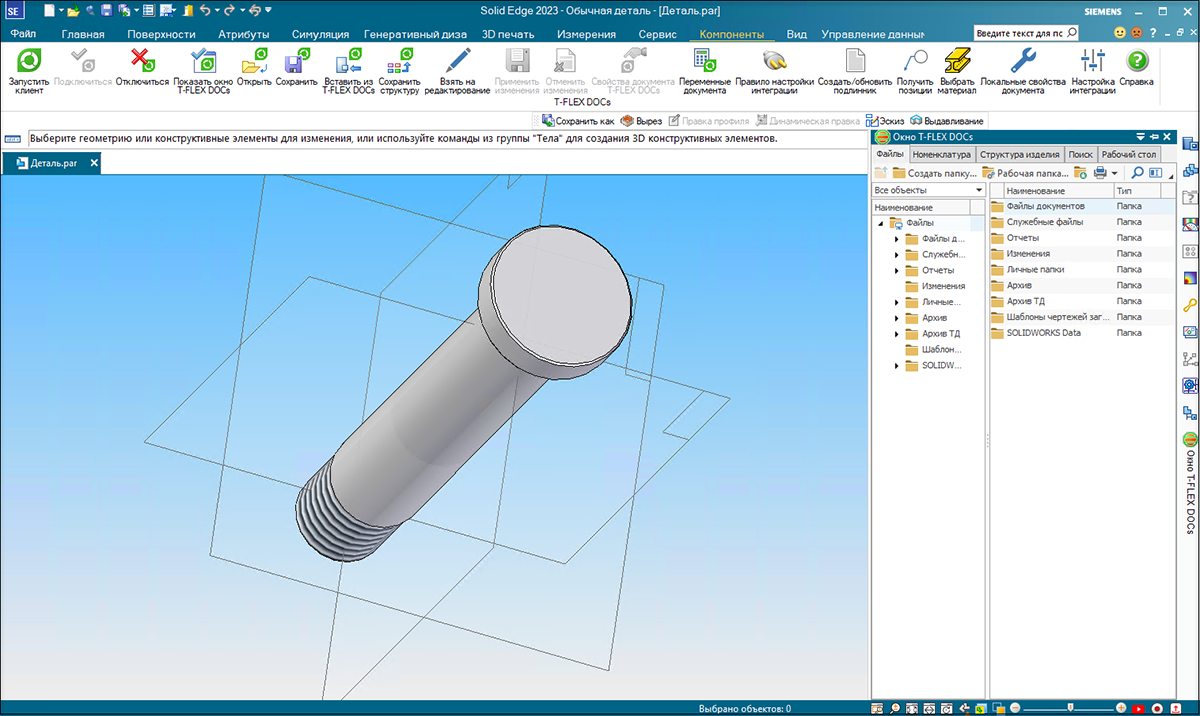Click Сохранить как in the command bar

point(578,120)
